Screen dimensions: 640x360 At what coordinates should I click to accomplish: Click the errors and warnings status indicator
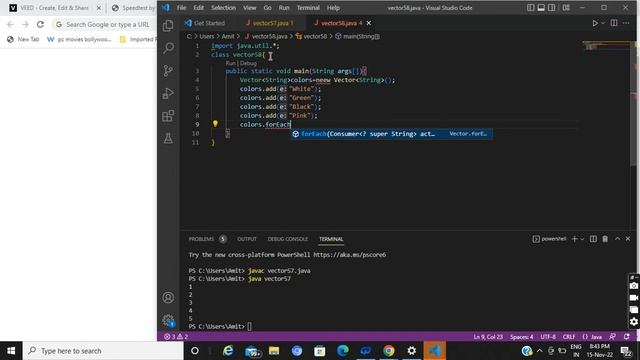pos(176,337)
